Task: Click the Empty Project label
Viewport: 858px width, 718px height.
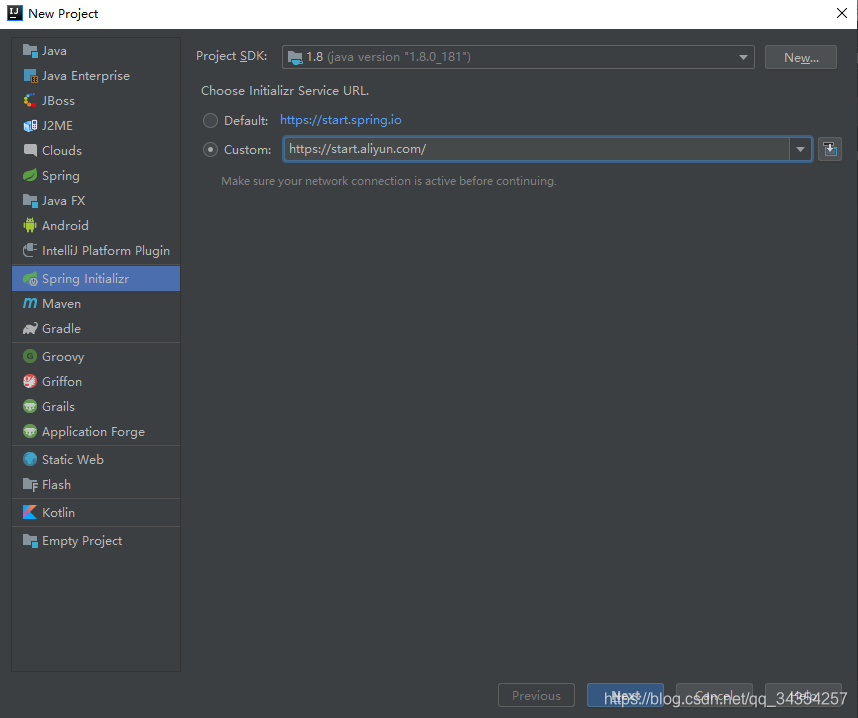Action: point(82,541)
